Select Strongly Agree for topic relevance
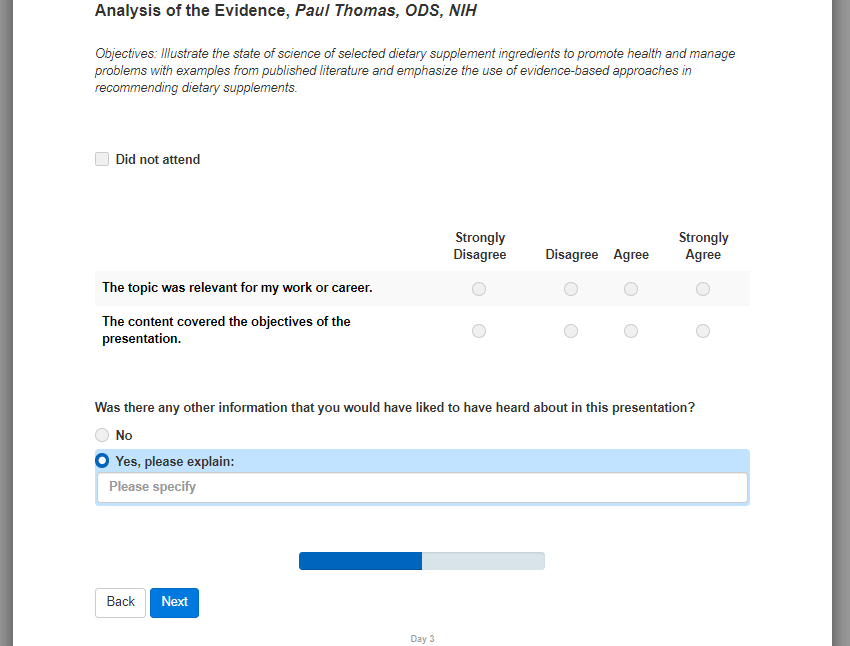 (703, 289)
